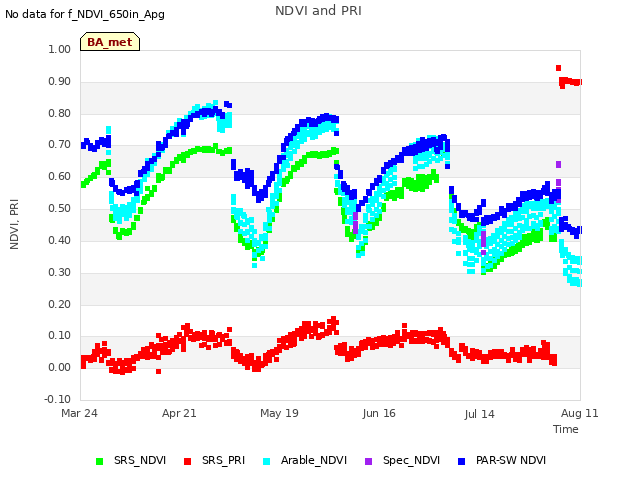Click the Apr 21 x-axis tick label
This screenshot has width=640, height=480.
click(179, 413)
